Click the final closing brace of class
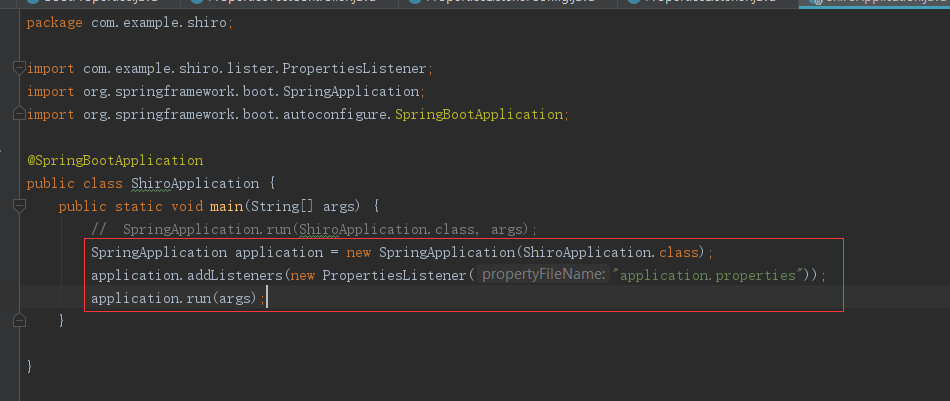This screenshot has width=950, height=401. [x=30, y=366]
